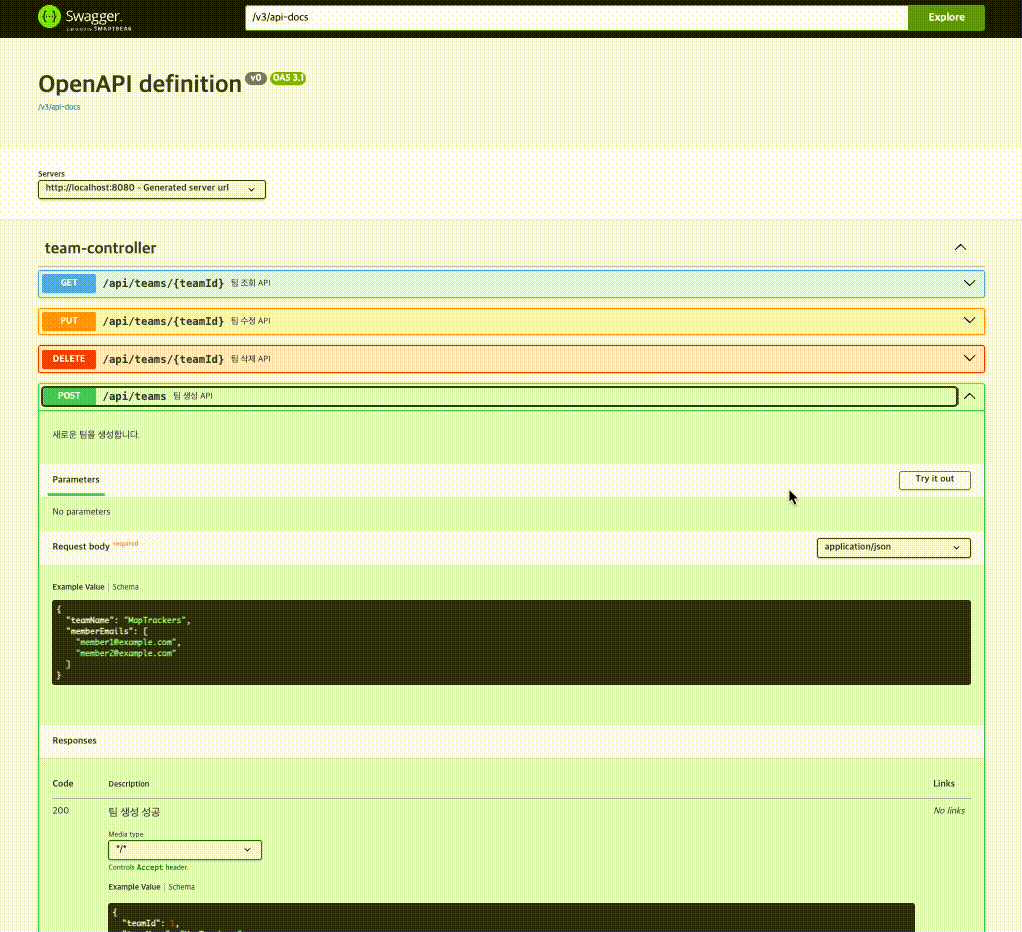
Task: Click the PUT method badge
Action: coord(69,321)
